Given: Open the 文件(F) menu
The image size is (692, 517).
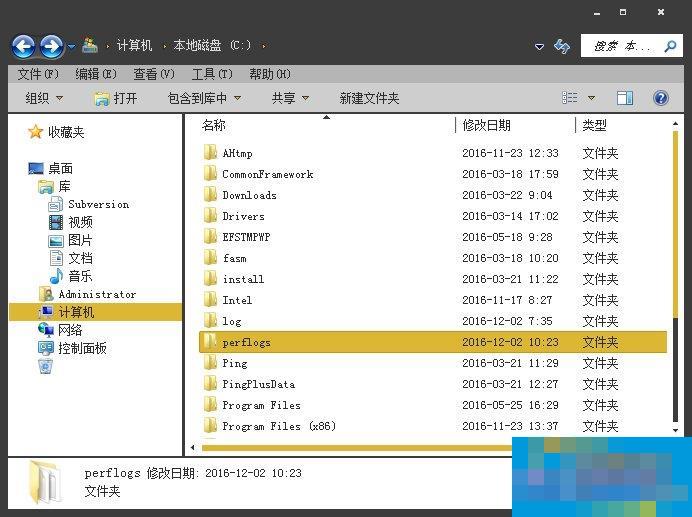Looking at the screenshot, I should coord(38,74).
